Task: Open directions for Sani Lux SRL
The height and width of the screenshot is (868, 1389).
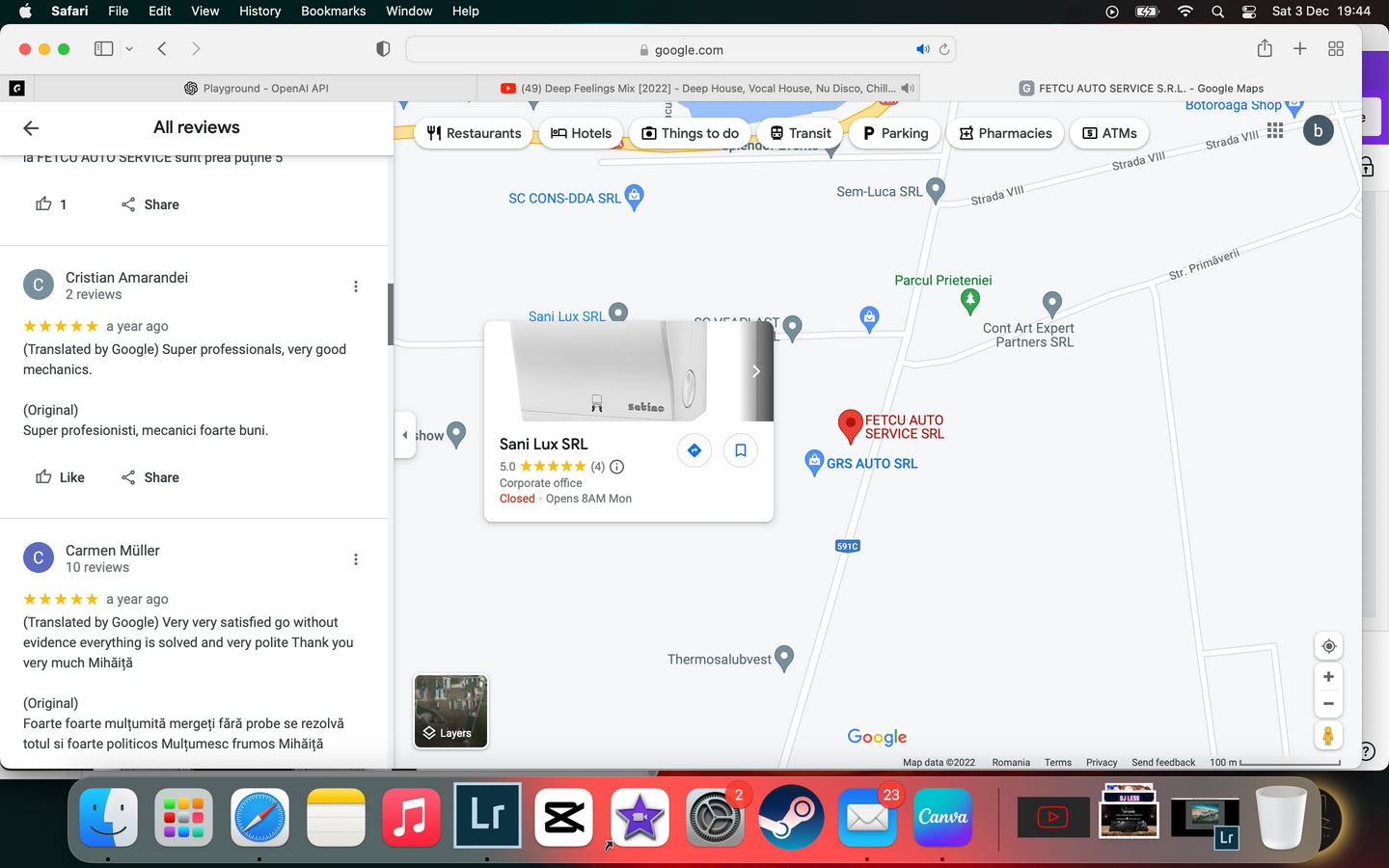Action: point(694,450)
